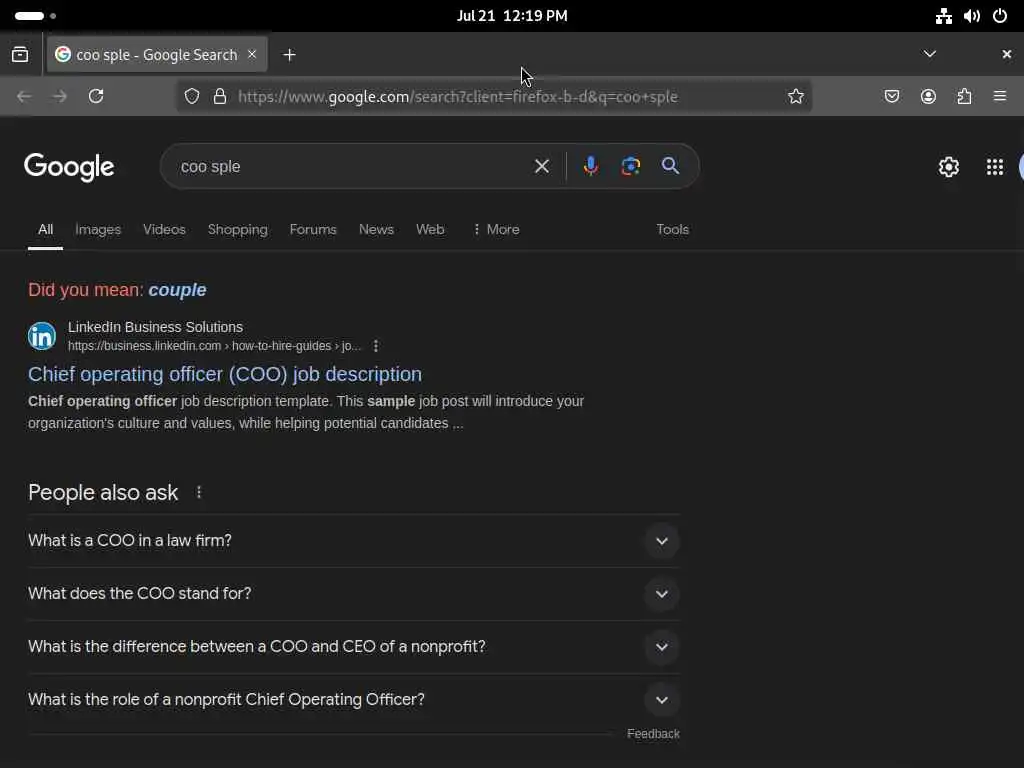Open LinkedIn result options three dots
Viewport: 1024px width, 768px height.
tap(376, 346)
